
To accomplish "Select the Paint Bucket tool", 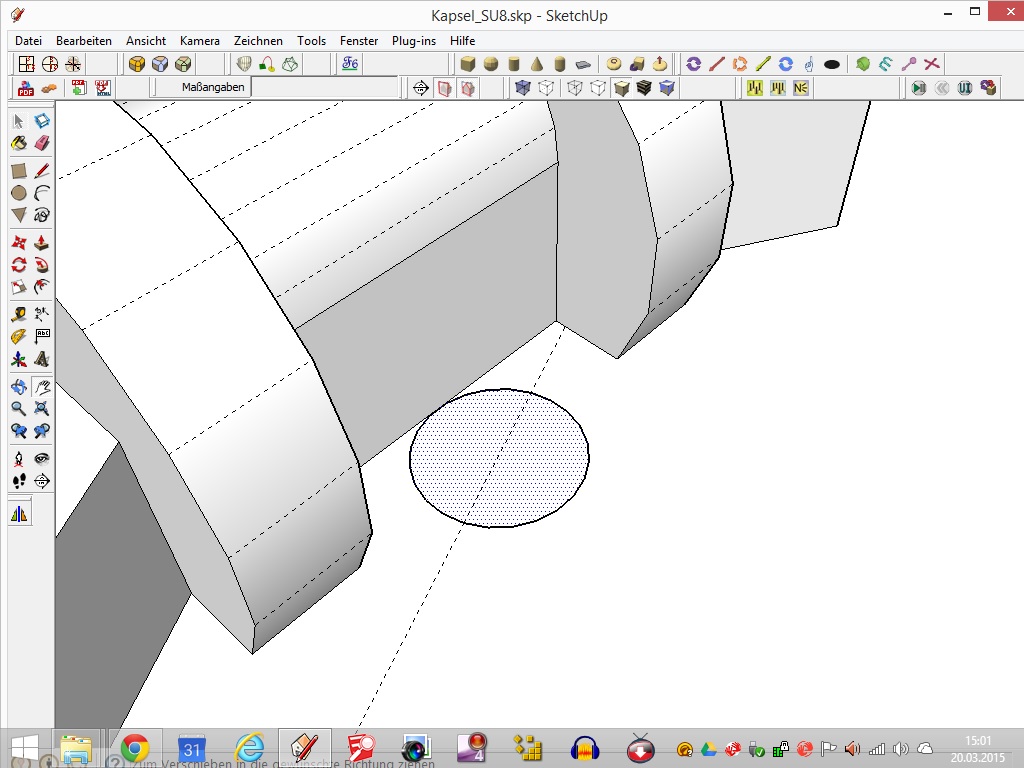I will [x=19, y=143].
